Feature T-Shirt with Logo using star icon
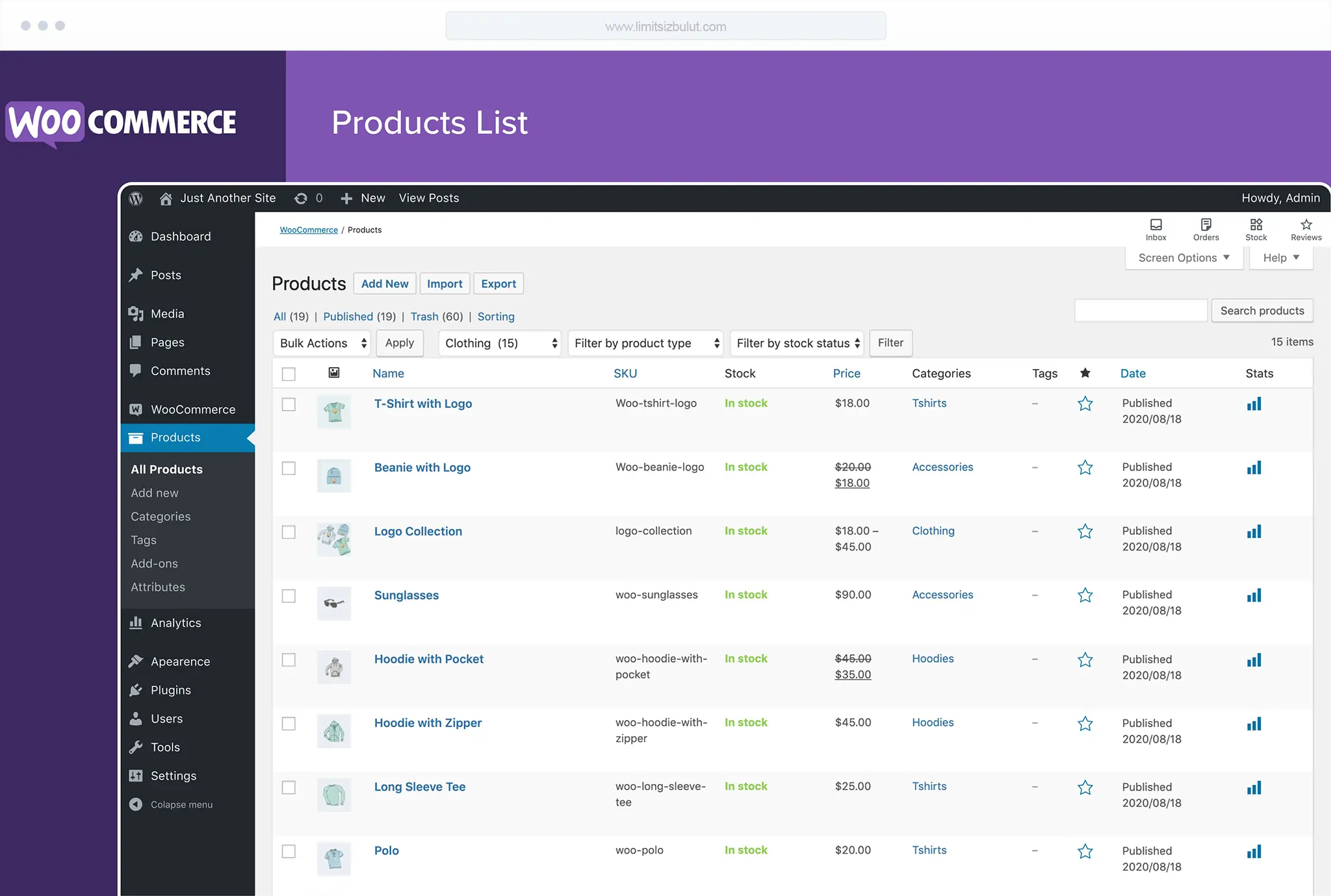The height and width of the screenshot is (896, 1331). click(1085, 403)
